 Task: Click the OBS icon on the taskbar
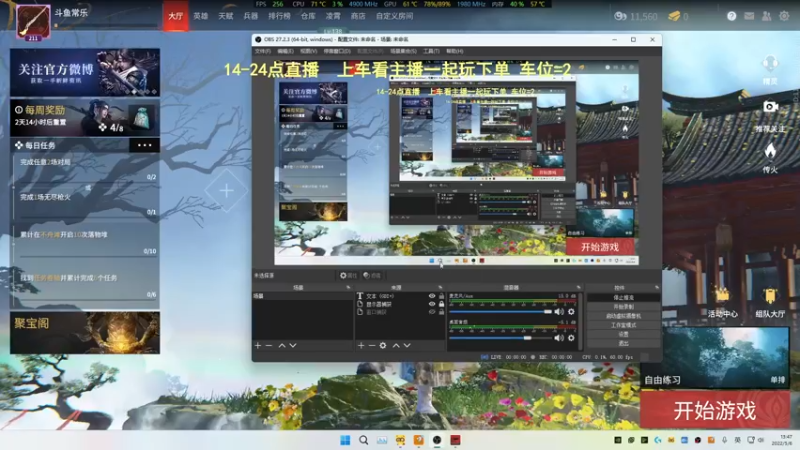pyautogui.click(x=437, y=440)
